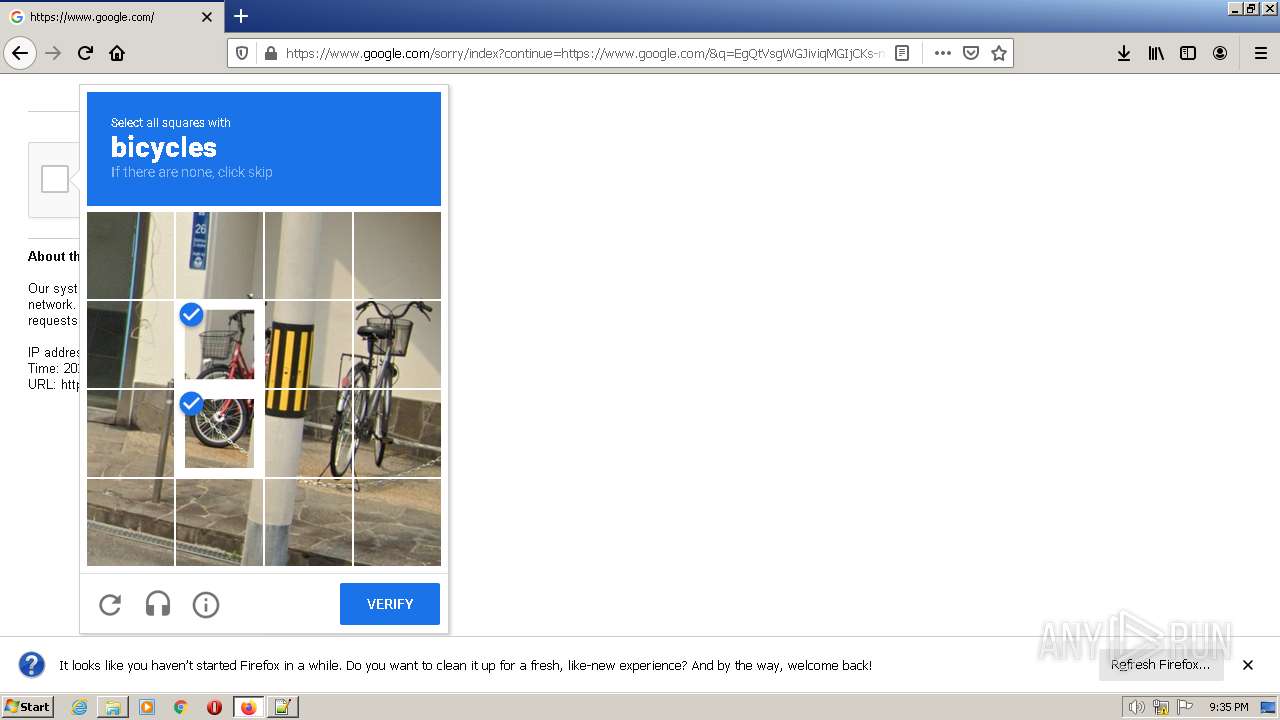The width and height of the screenshot is (1280, 720).
Task: Open volume control in system tray
Action: coord(1136,707)
